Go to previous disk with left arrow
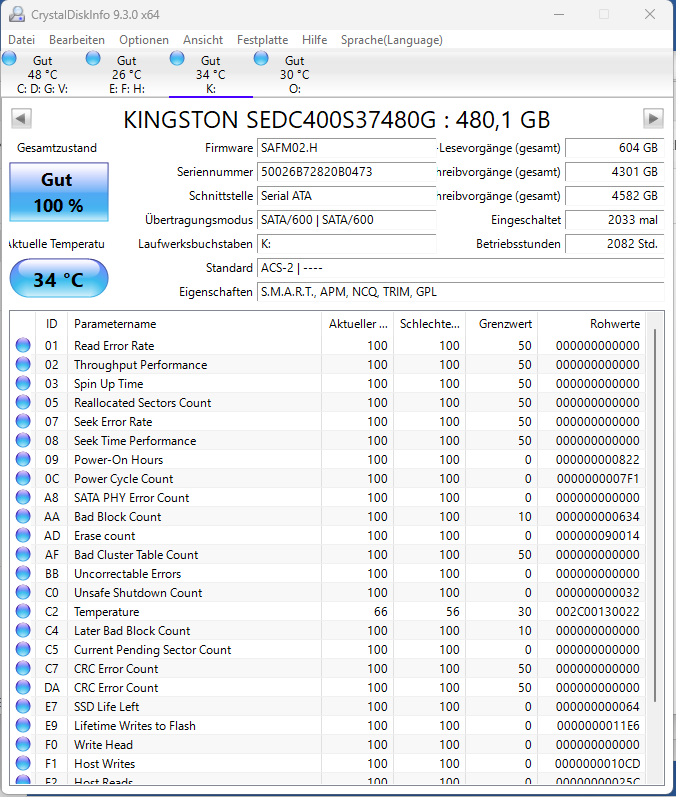 point(21,119)
